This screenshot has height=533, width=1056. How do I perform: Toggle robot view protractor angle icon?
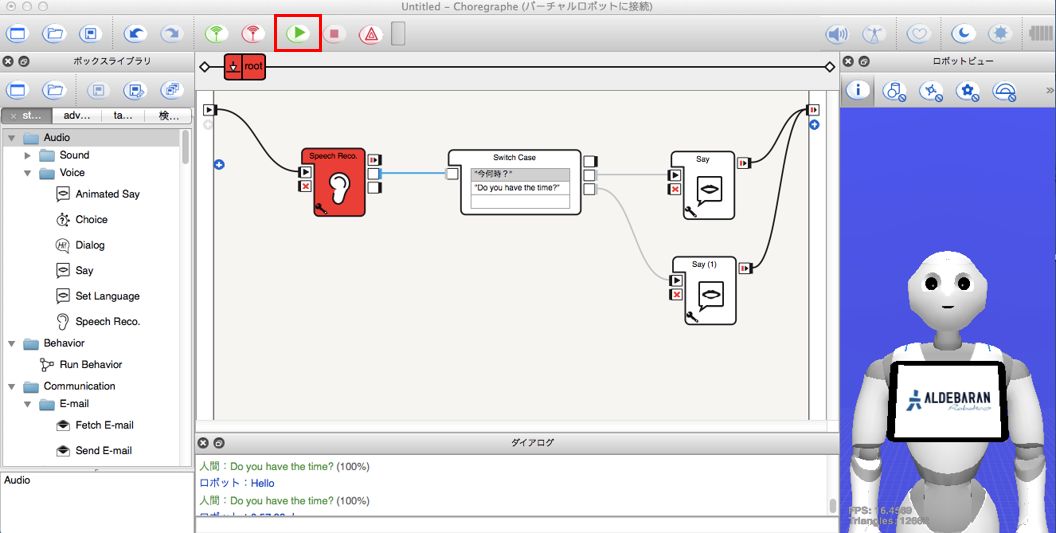point(1004,90)
